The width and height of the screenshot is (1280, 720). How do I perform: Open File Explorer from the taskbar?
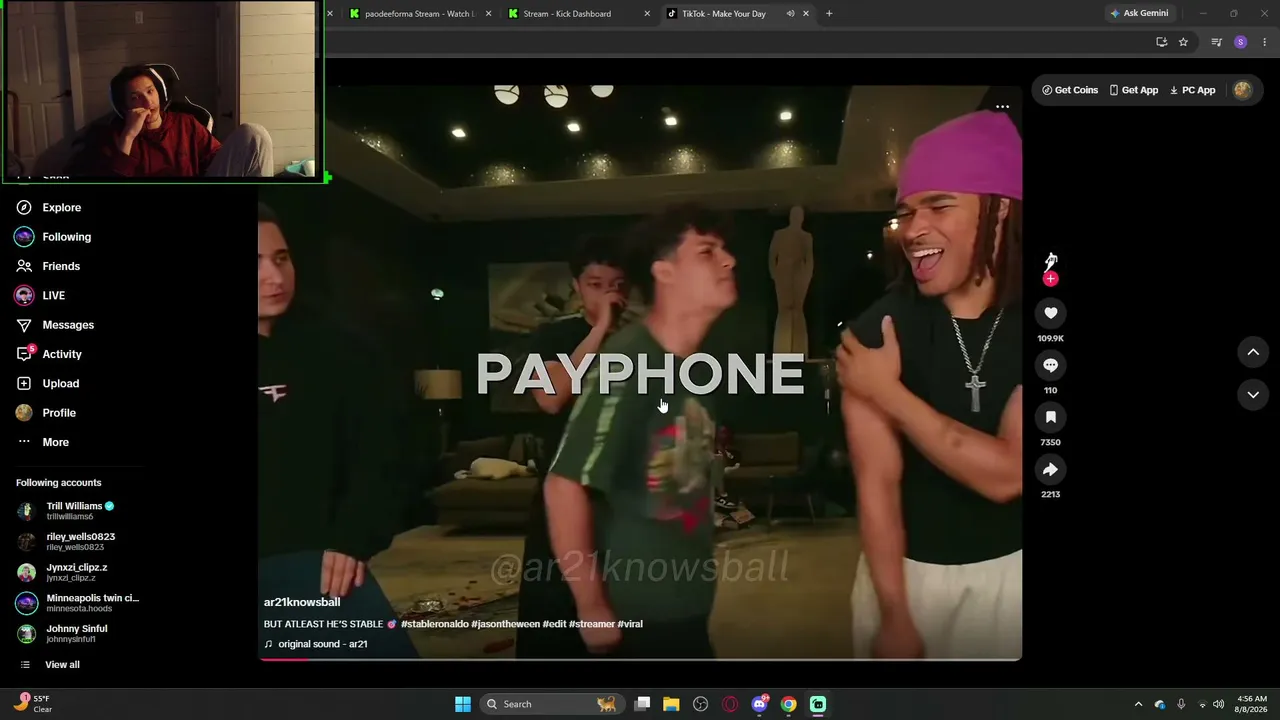tap(671, 704)
